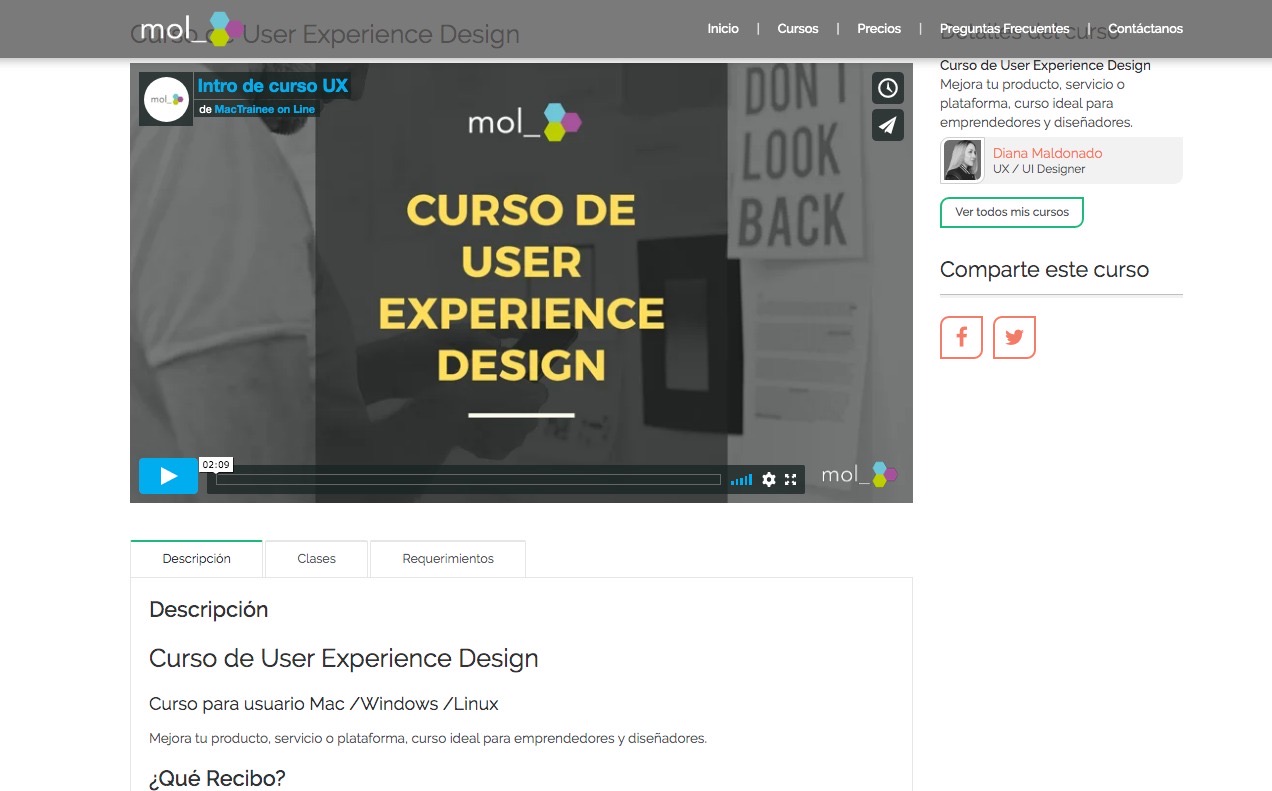Open Diana Maldonado instructor profile link
Viewport: 1272px width, 791px height.
click(1047, 153)
